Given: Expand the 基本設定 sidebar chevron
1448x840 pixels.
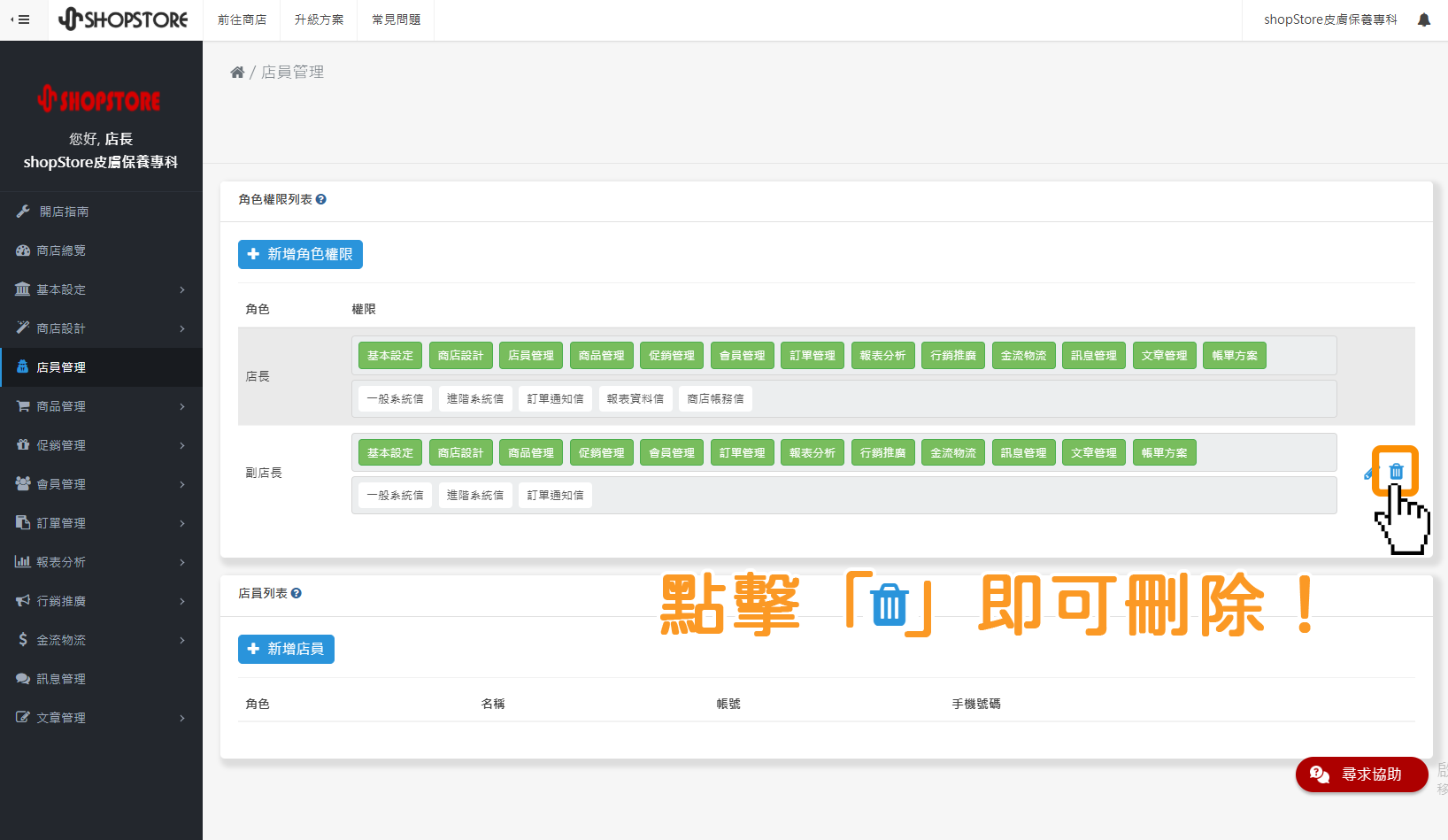Looking at the screenshot, I should (x=182, y=289).
